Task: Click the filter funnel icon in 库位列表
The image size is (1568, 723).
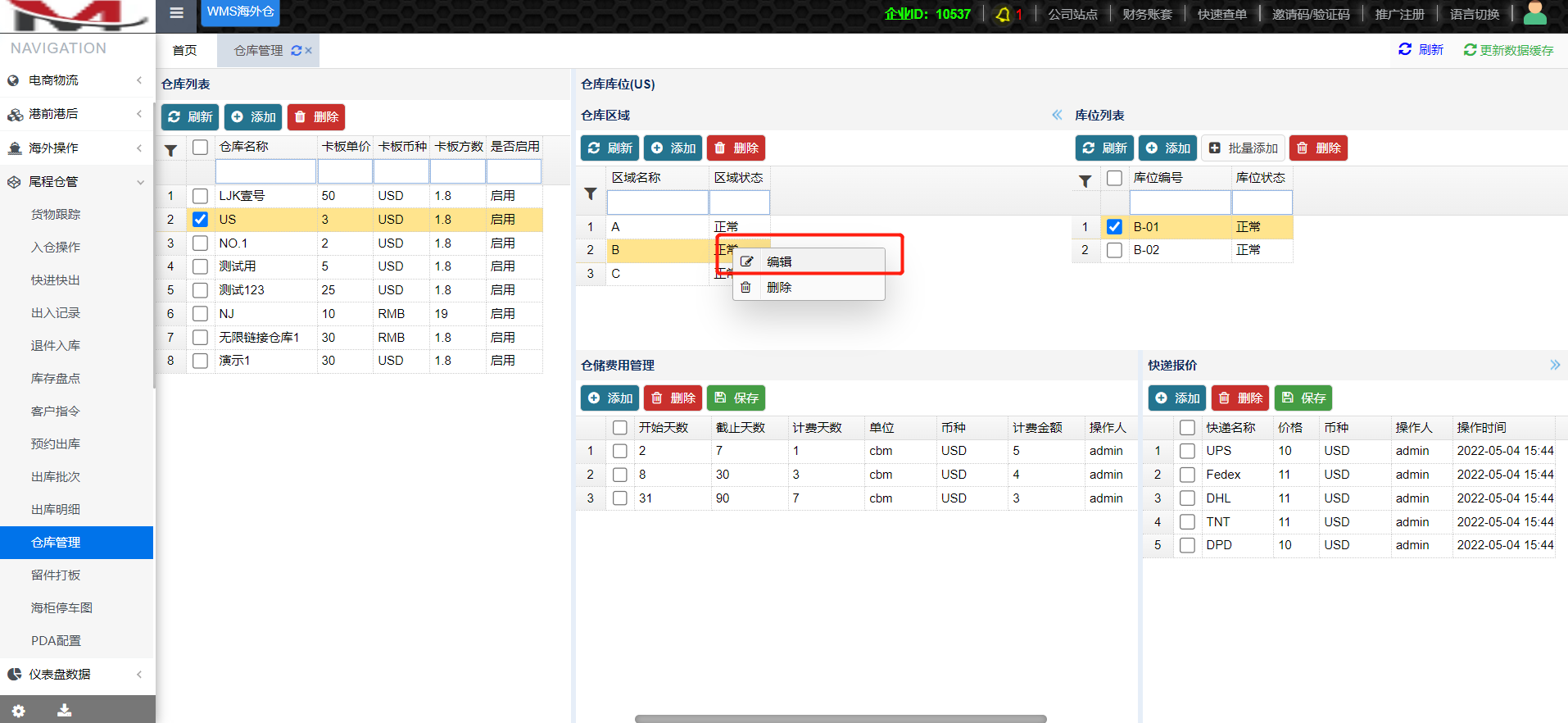Action: tap(1085, 181)
